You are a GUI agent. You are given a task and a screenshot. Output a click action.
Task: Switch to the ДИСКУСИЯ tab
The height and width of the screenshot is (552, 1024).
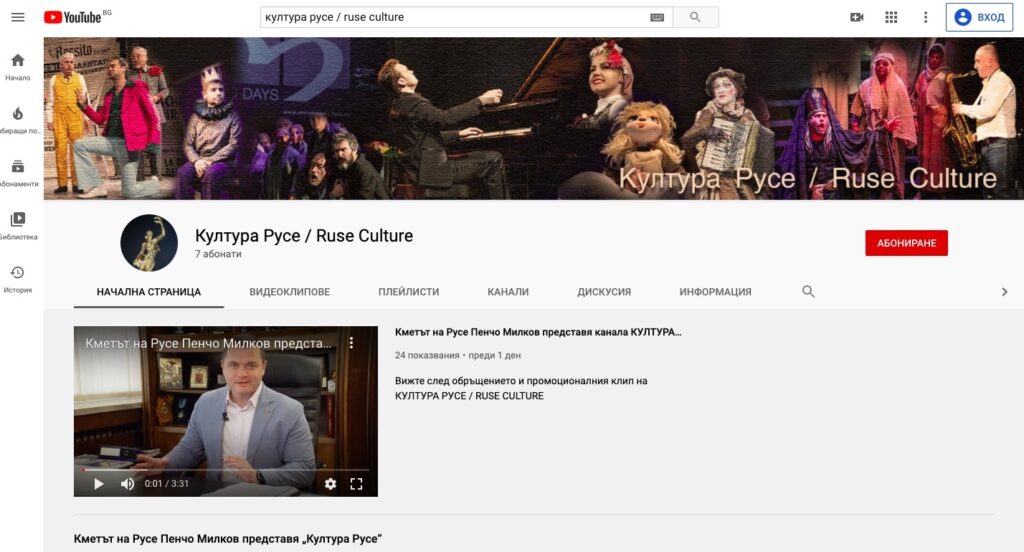[x=603, y=292]
